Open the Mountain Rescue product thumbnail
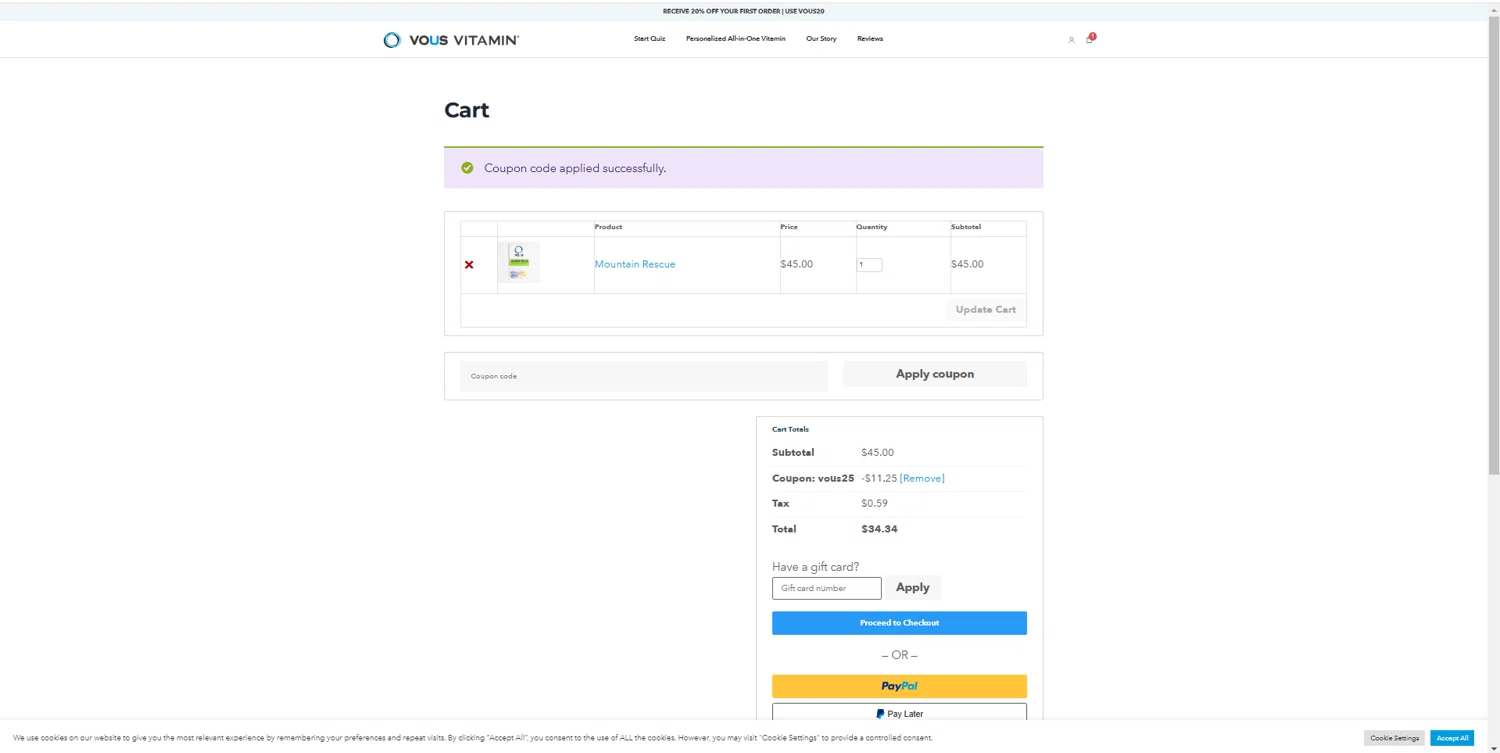Viewport: 1500px width, 753px height. coord(519,263)
